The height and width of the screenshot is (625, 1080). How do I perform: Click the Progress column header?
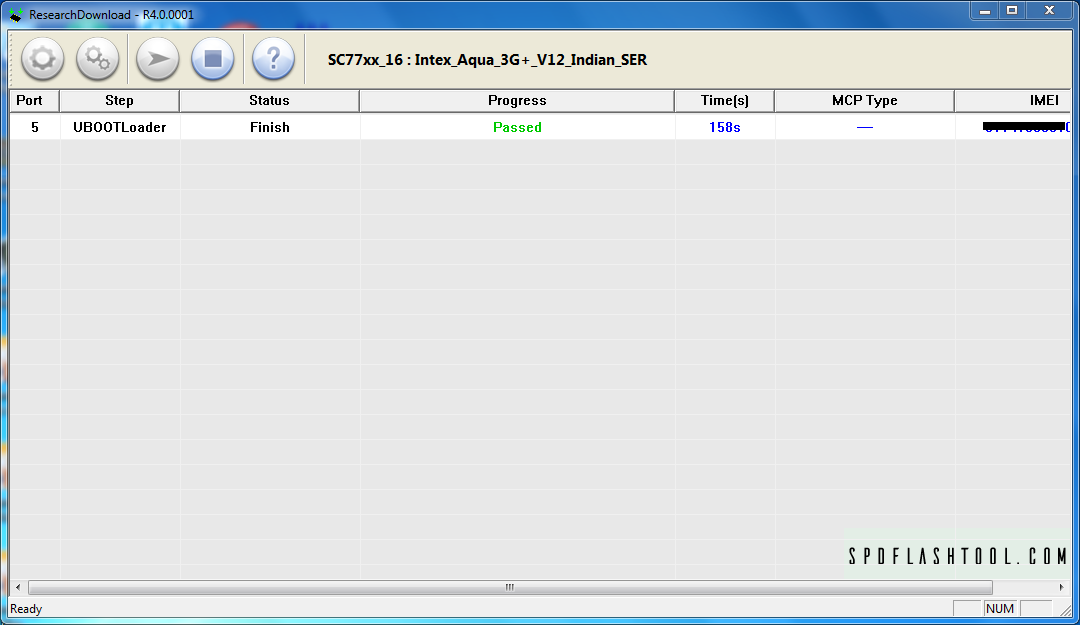click(517, 101)
